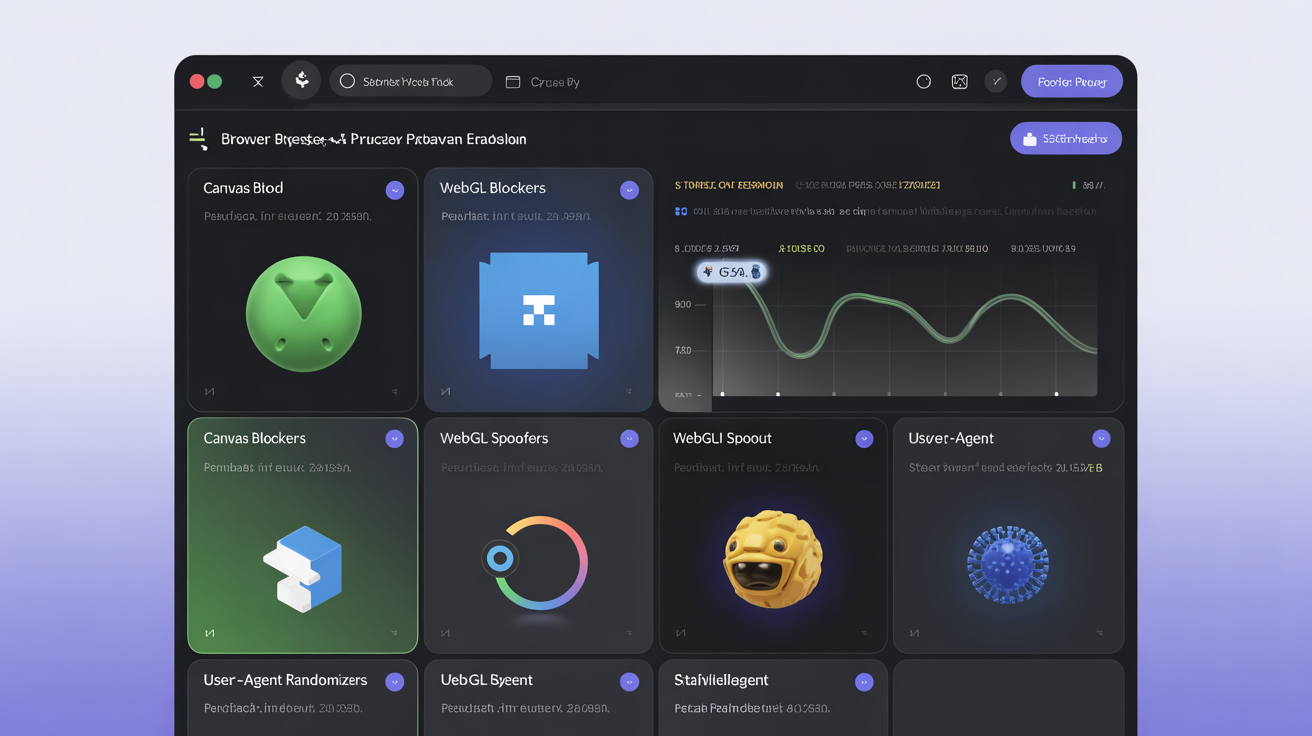1312x736 pixels.
Task: Select the green highlighted chart column label
Action: (802, 248)
